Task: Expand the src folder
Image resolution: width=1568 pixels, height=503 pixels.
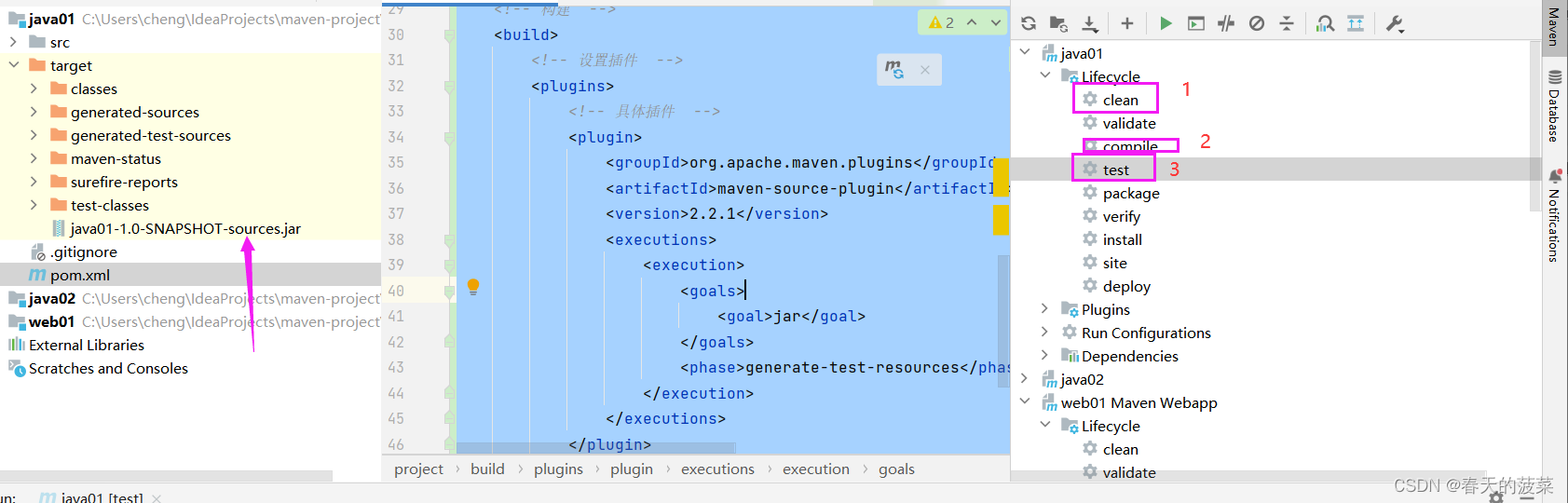Action: (13, 42)
